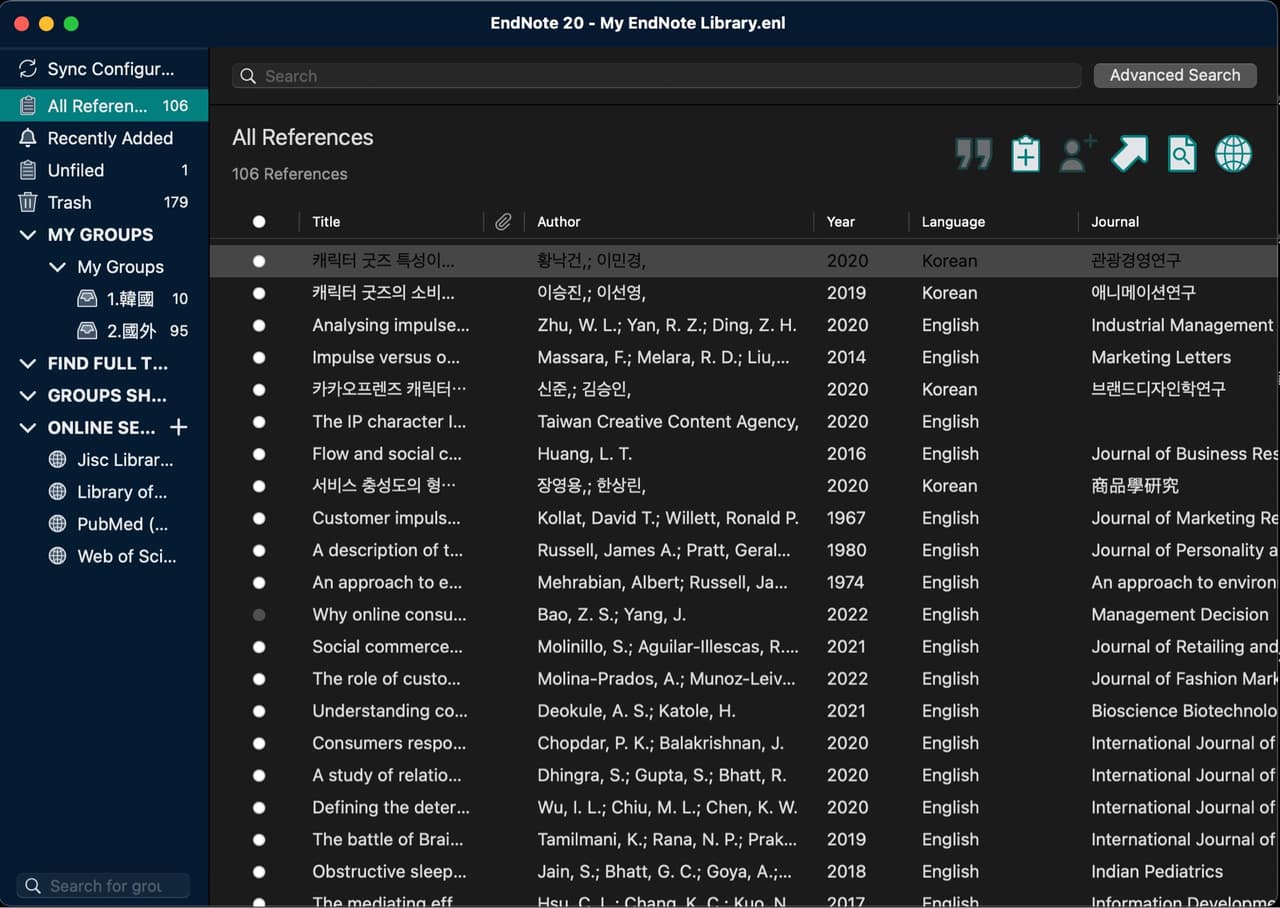The height and width of the screenshot is (908, 1280).
Task: Select the reference by Huang, L. T.
Action: click(x=745, y=454)
